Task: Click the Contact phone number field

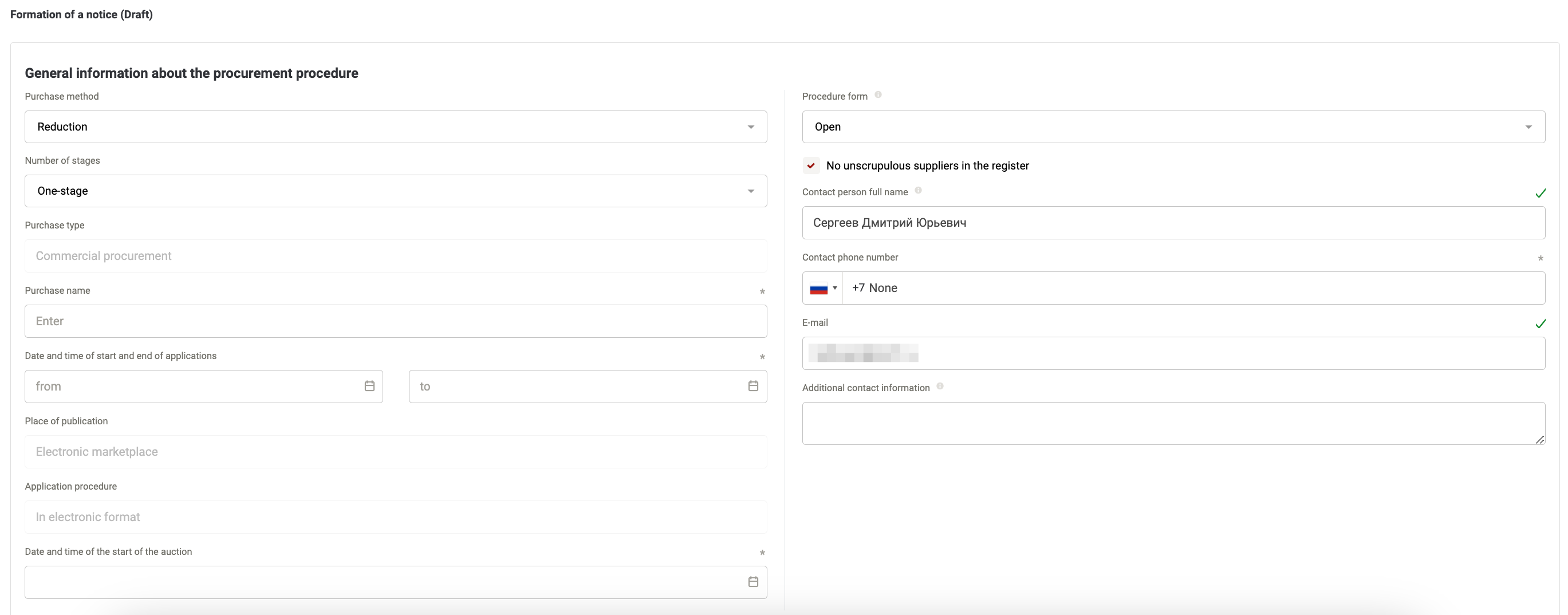Action: coord(1193,288)
